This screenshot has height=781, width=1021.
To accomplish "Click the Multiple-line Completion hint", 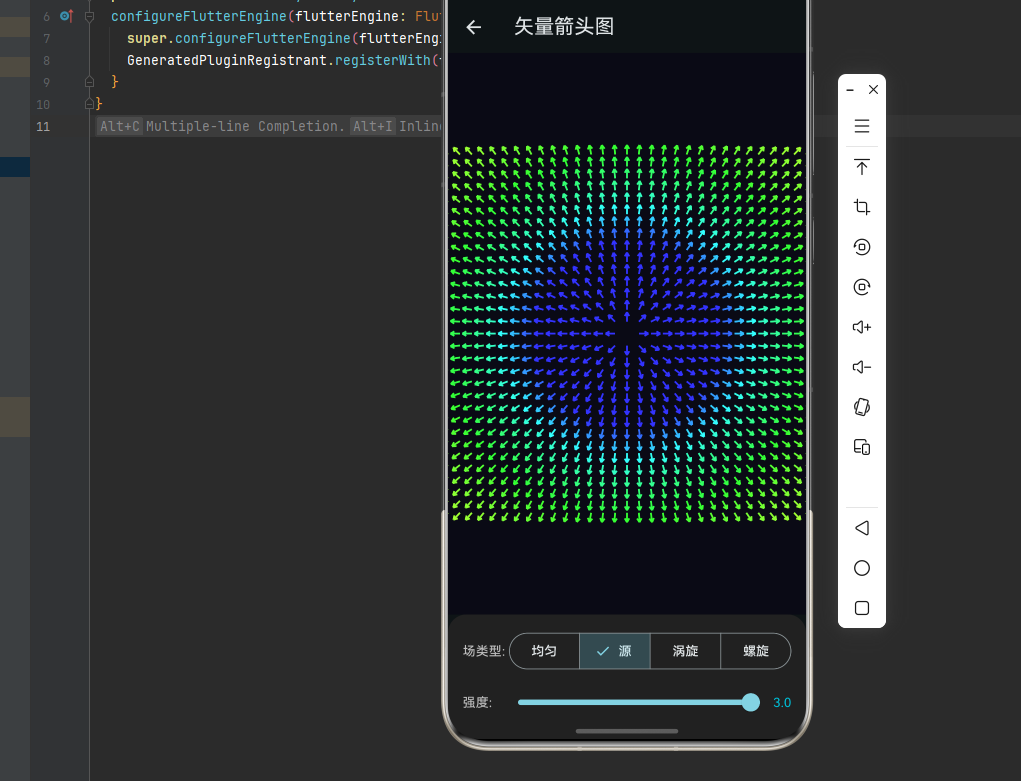I will click(x=245, y=126).
